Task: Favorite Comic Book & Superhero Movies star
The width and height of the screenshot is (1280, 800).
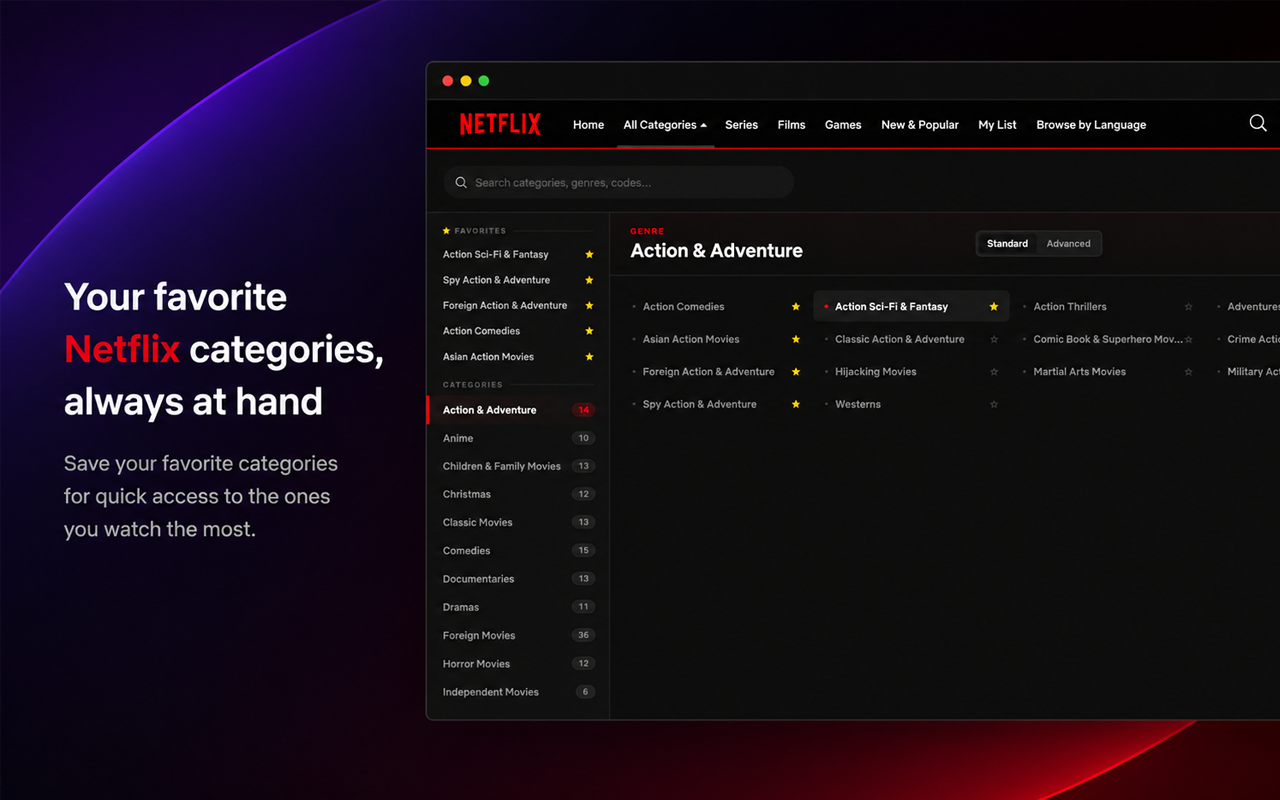Action: click(1189, 339)
